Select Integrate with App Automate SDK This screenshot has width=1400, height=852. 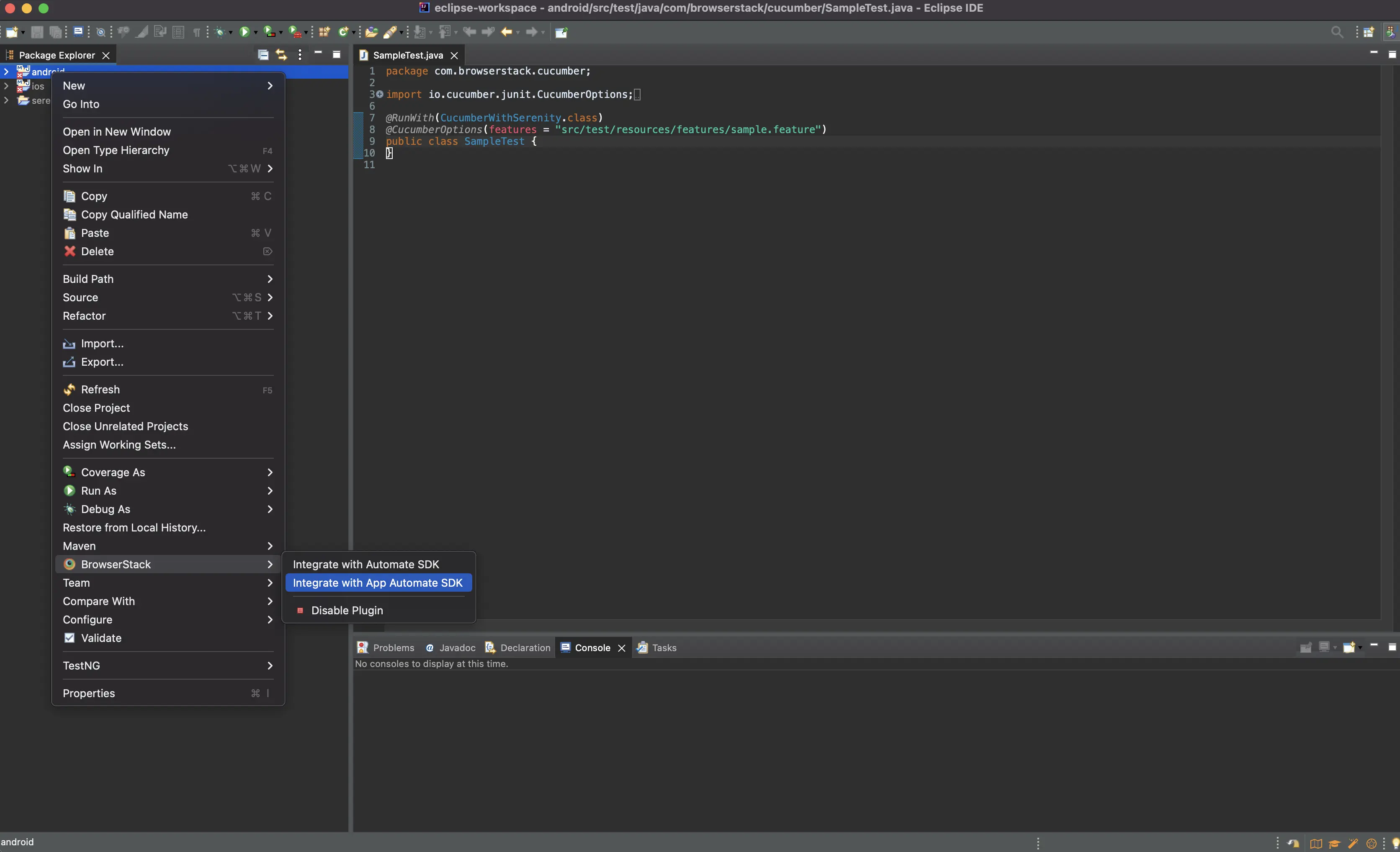click(378, 583)
